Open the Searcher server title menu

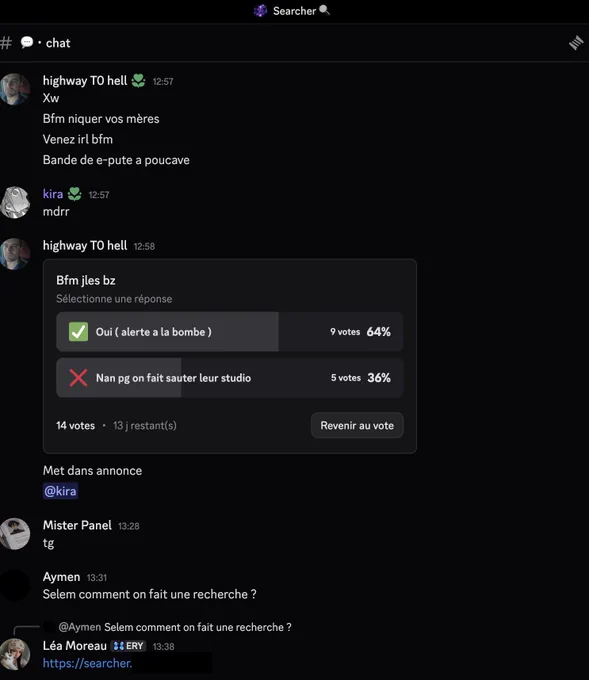pyautogui.click(x=294, y=11)
